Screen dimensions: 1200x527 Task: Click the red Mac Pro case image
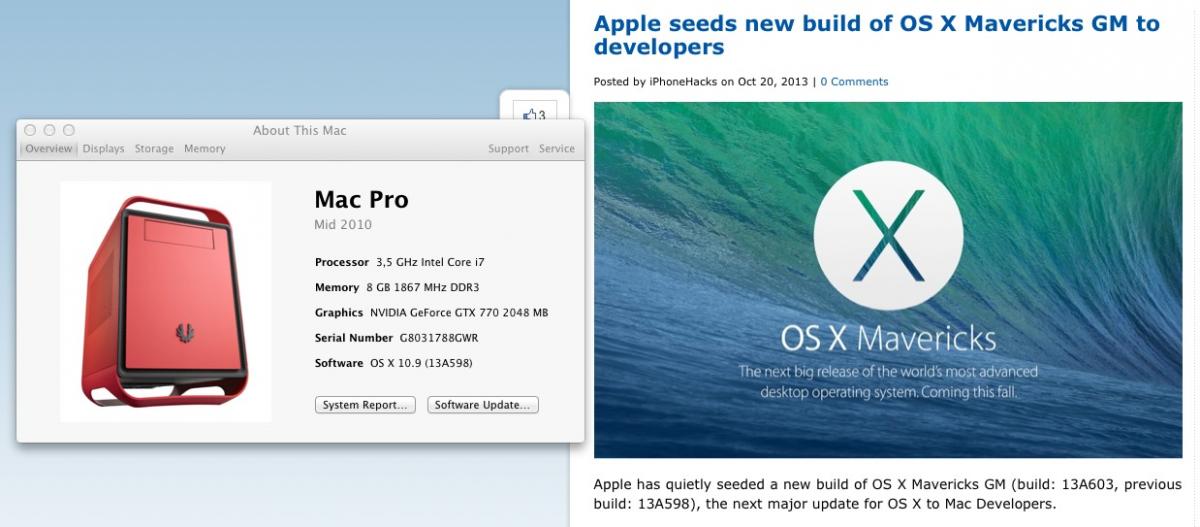[165, 302]
